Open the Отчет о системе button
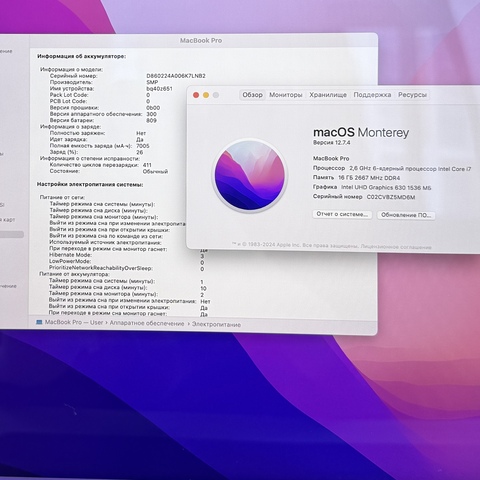 click(x=342, y=214)
